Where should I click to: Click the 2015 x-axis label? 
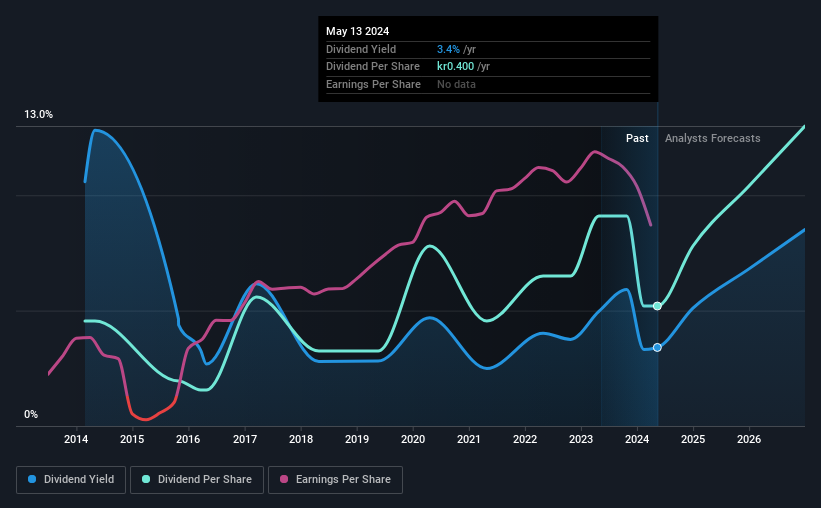pyautogui.click(x=132, y=439)
